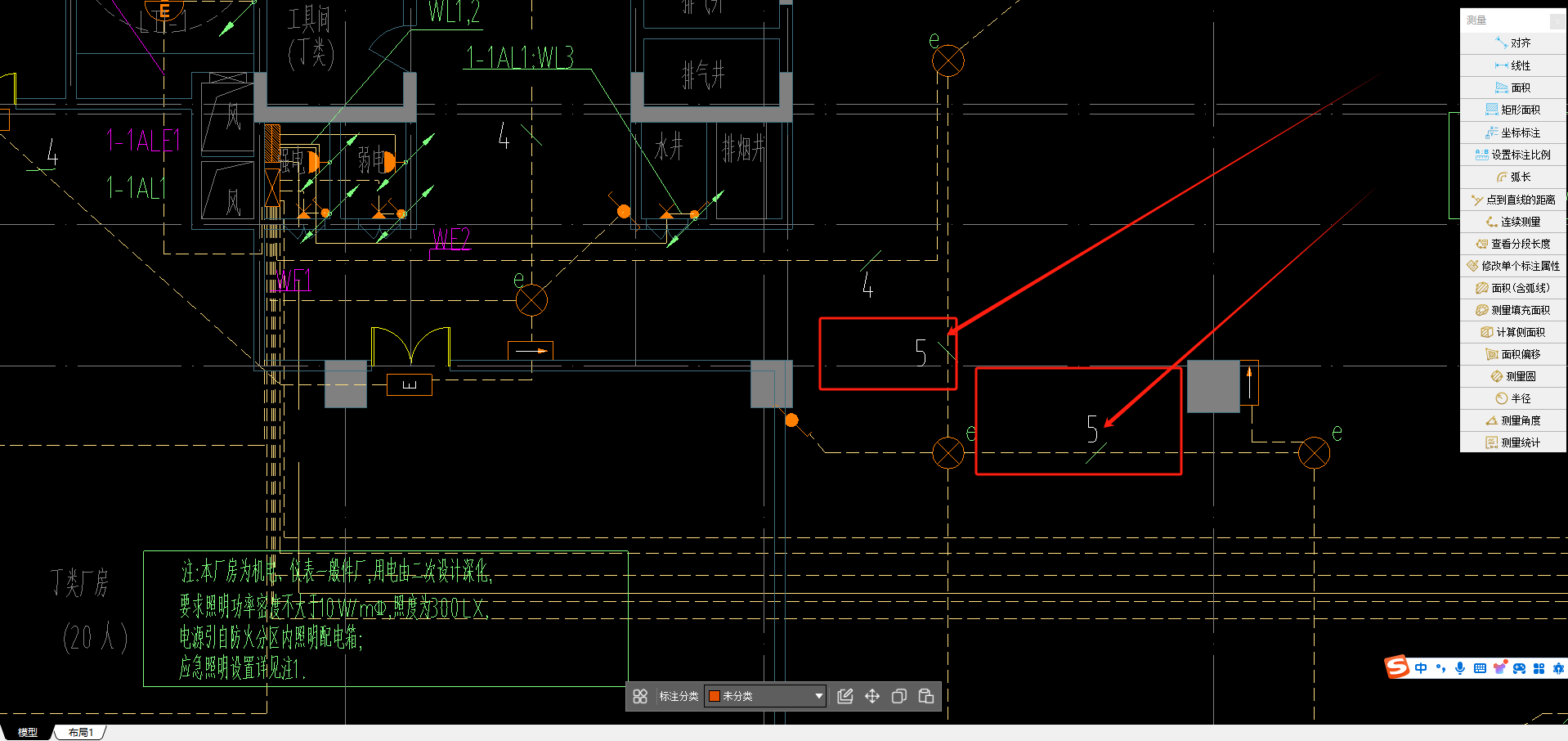Select the 线性 linear measure tool
The image size is (1568, 741).
pos(1512,65)
